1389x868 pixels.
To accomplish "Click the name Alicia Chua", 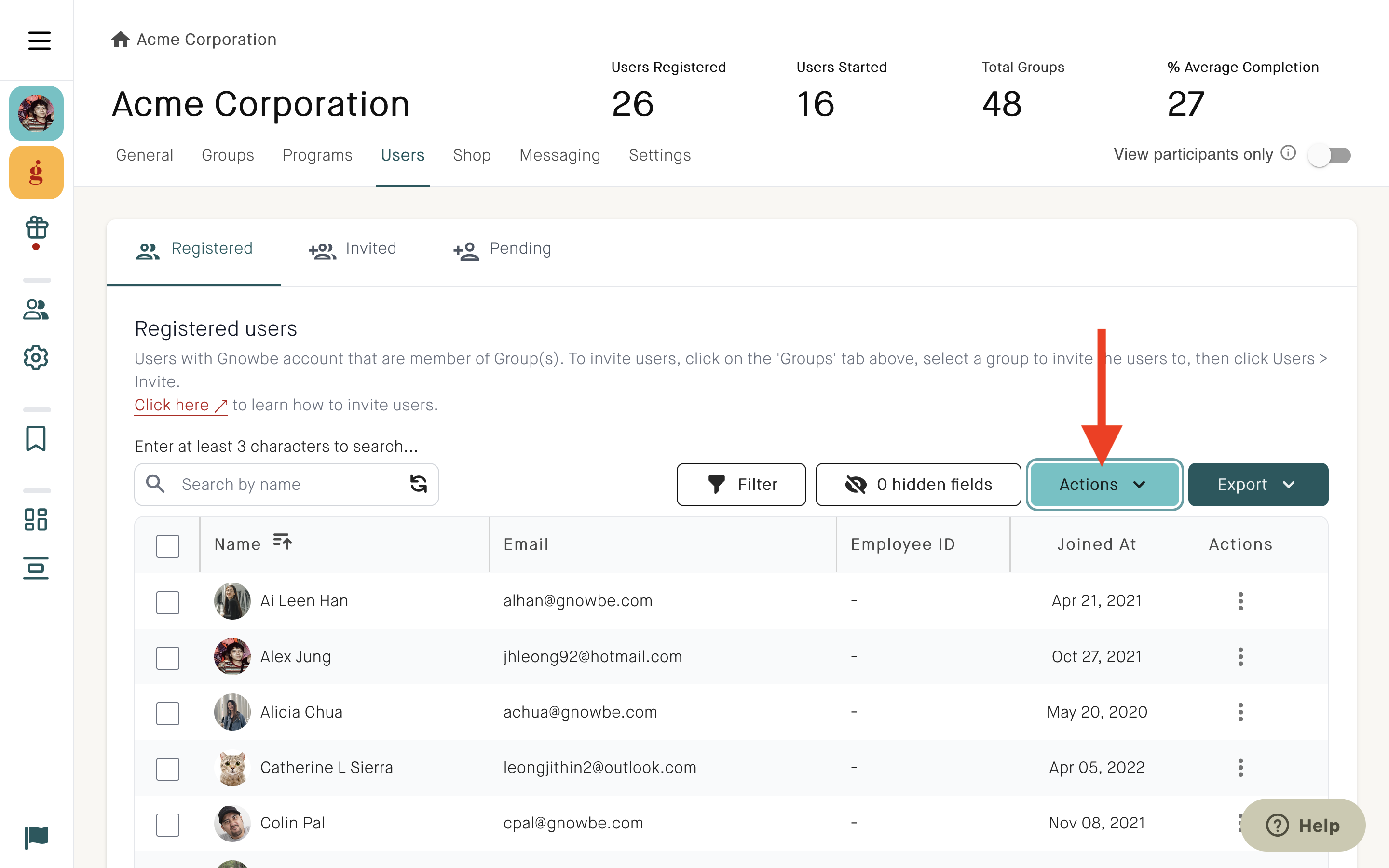I will (x=301, y=712).
